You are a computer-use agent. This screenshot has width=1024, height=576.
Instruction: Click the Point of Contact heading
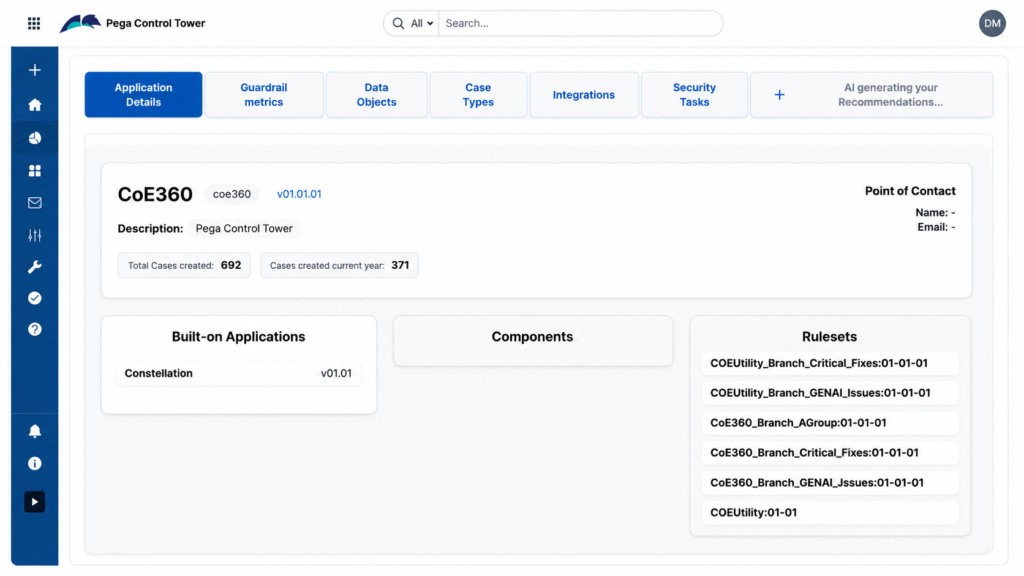click(x=910, y=191)
